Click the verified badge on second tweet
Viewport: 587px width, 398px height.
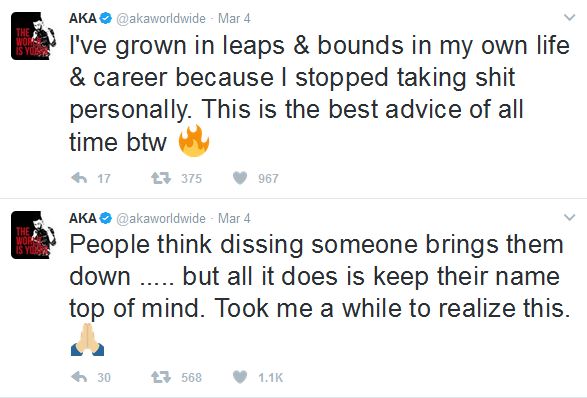[x=106, y=218]
